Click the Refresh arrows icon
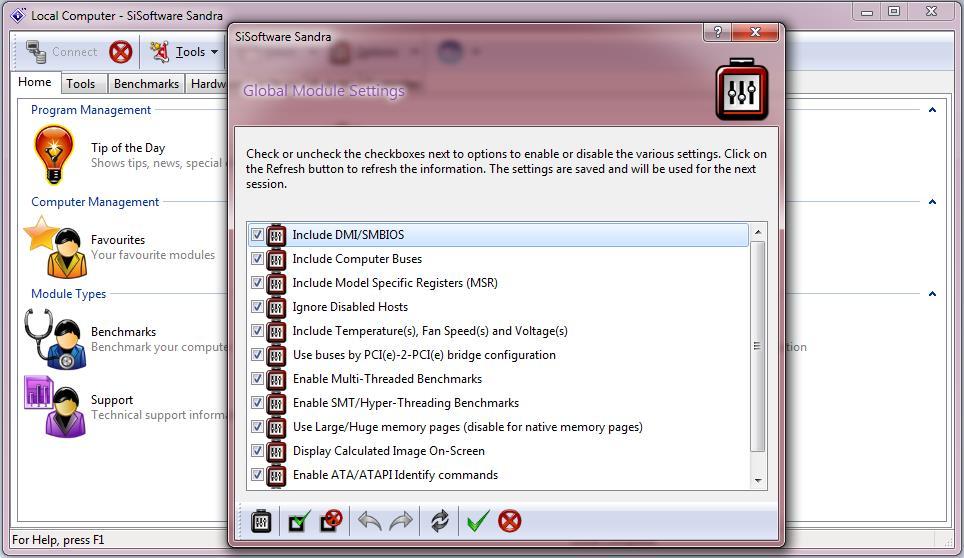Image resolution: width=964 pixels, height=558 pixels. (440, 521)
